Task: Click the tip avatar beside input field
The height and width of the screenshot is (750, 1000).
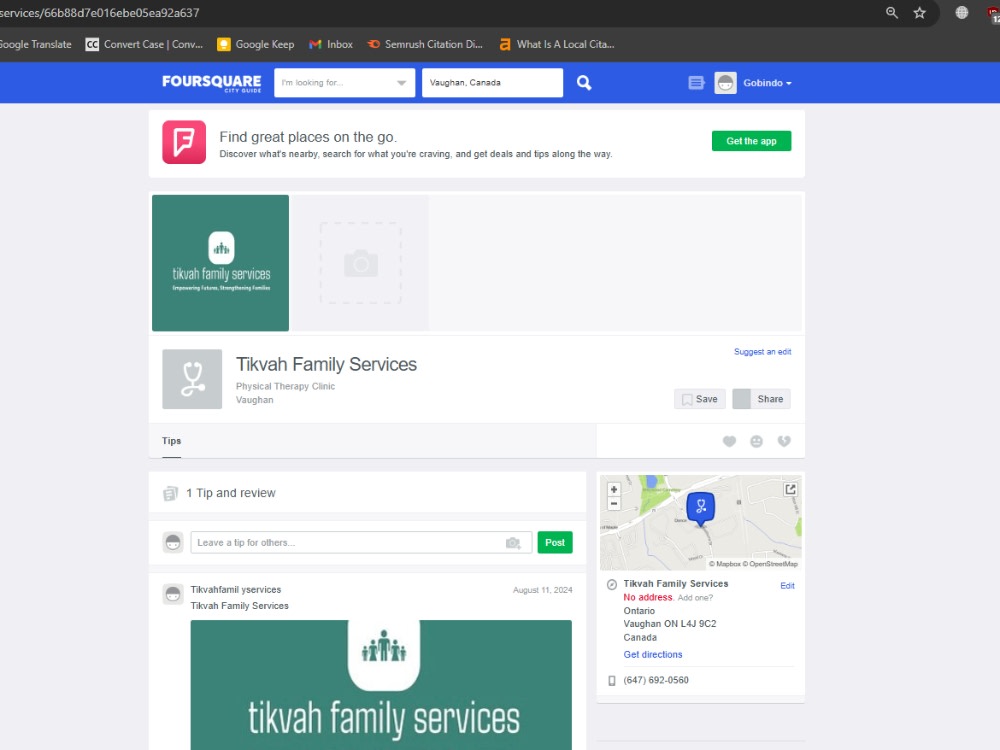Action: click(173, 542)
